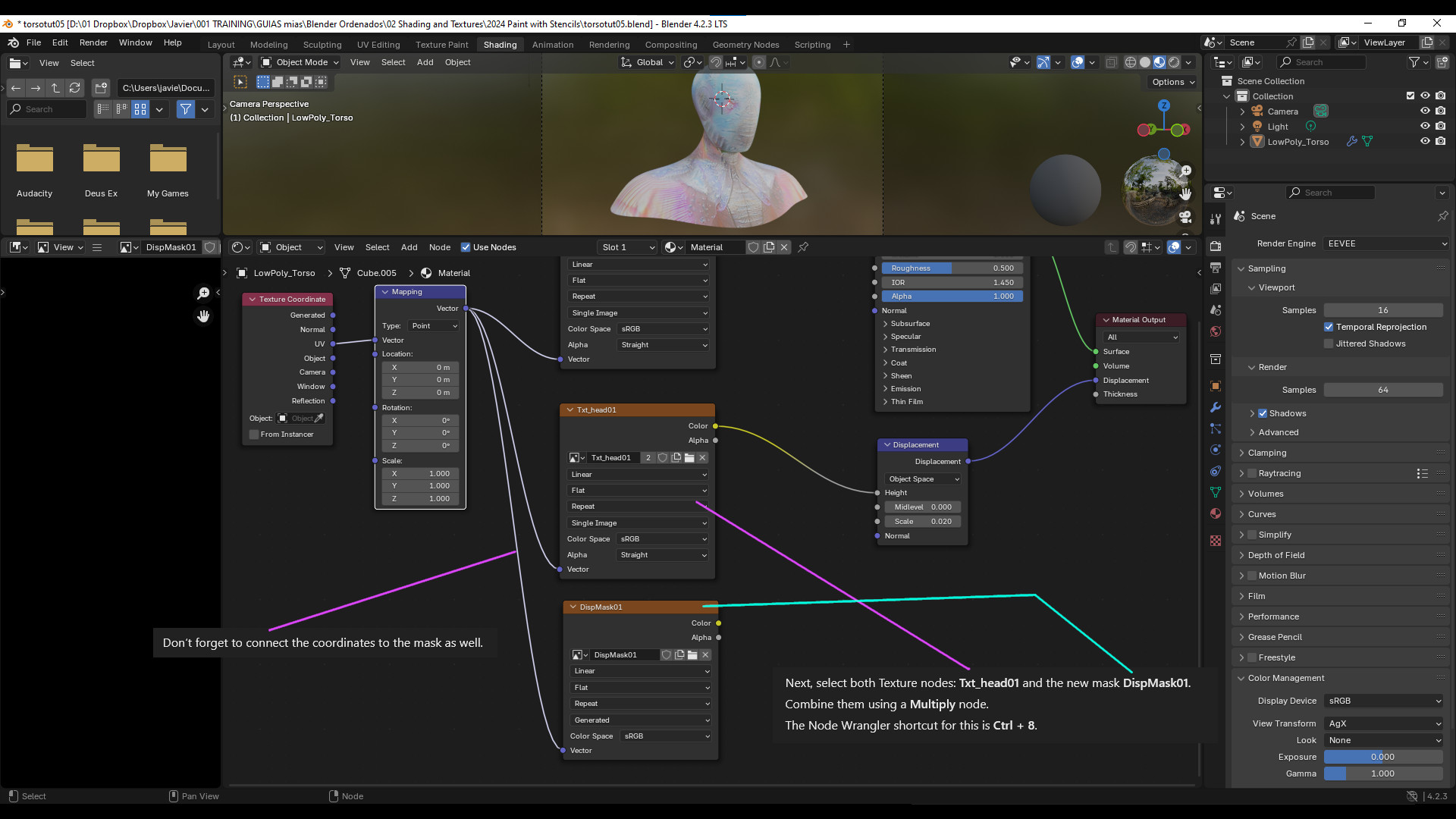Click the Zoom magnifier in the image editor
This screenshot has height=819, width=1456.
click(x=203, y=293)
